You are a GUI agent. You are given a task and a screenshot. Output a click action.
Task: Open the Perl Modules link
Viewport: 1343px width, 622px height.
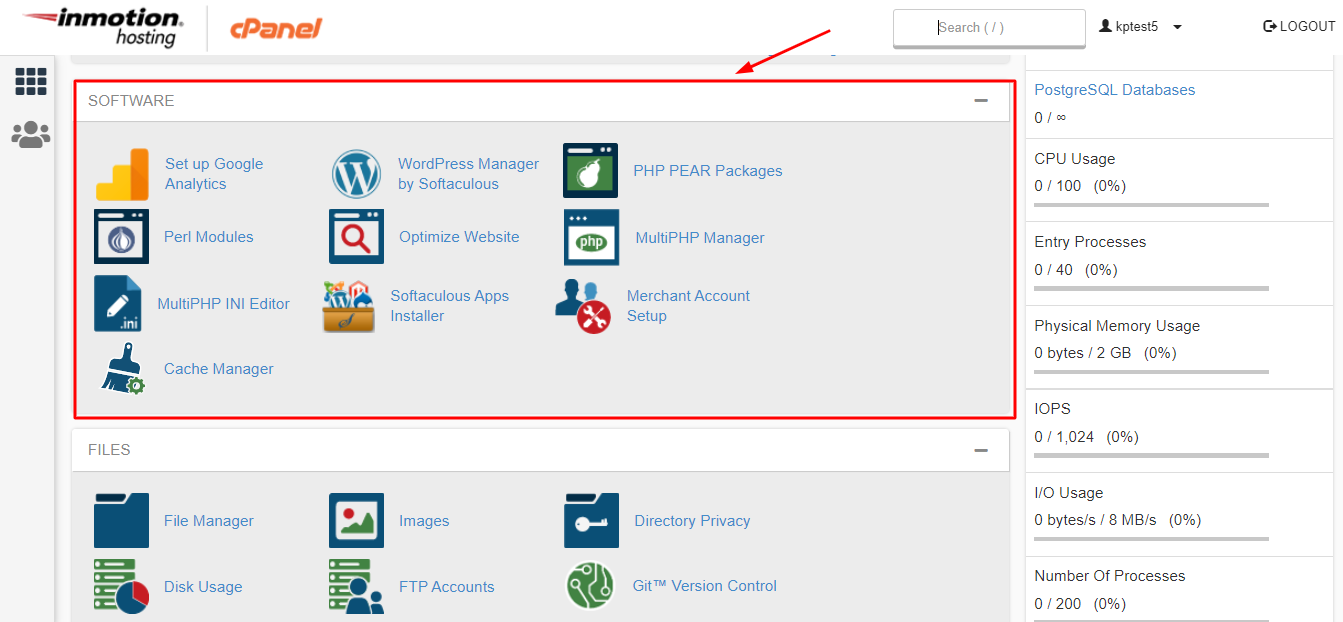[x=209, y=237]
